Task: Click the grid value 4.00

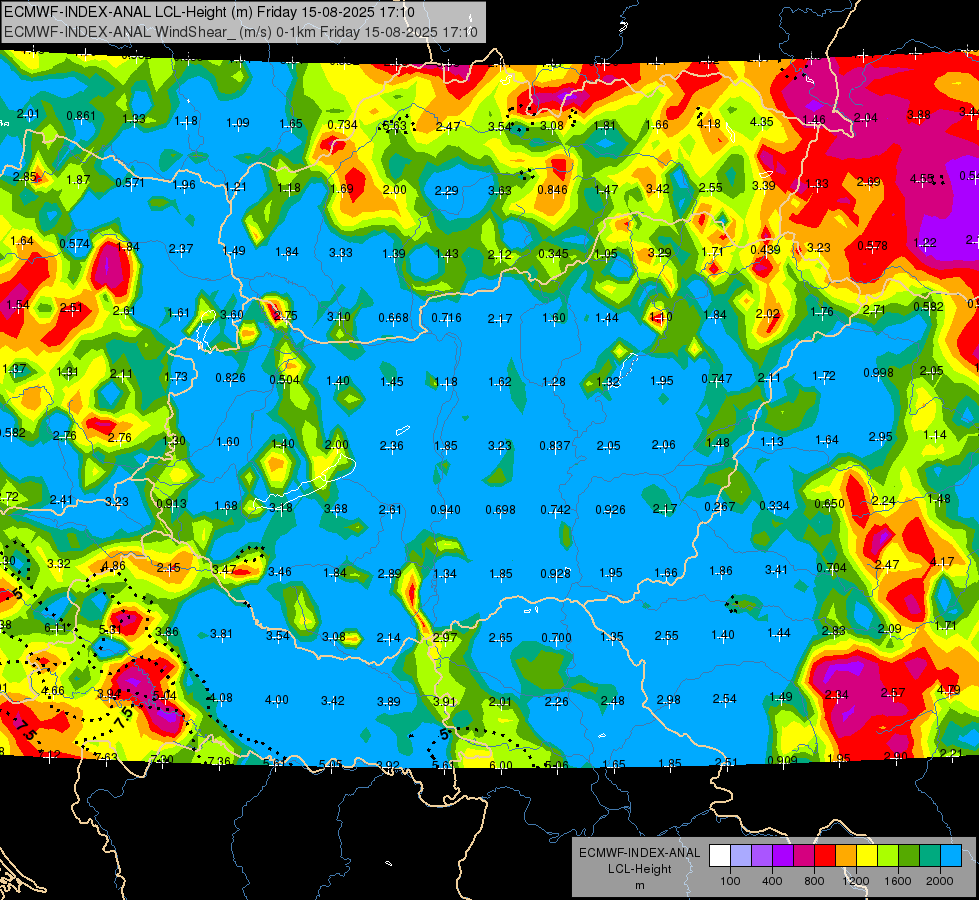Action: click(277, 700)
